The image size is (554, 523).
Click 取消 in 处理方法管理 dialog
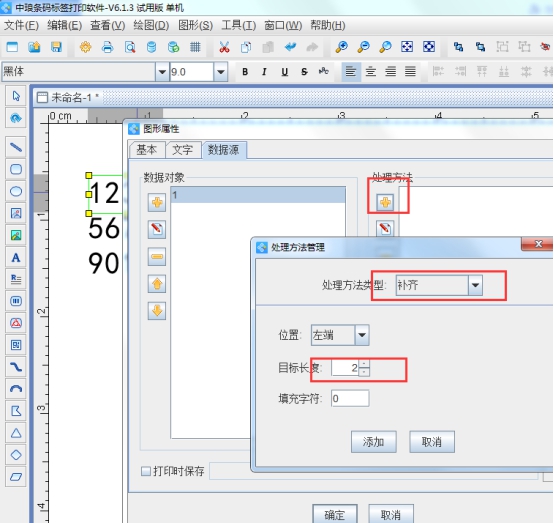pos(432,442)
